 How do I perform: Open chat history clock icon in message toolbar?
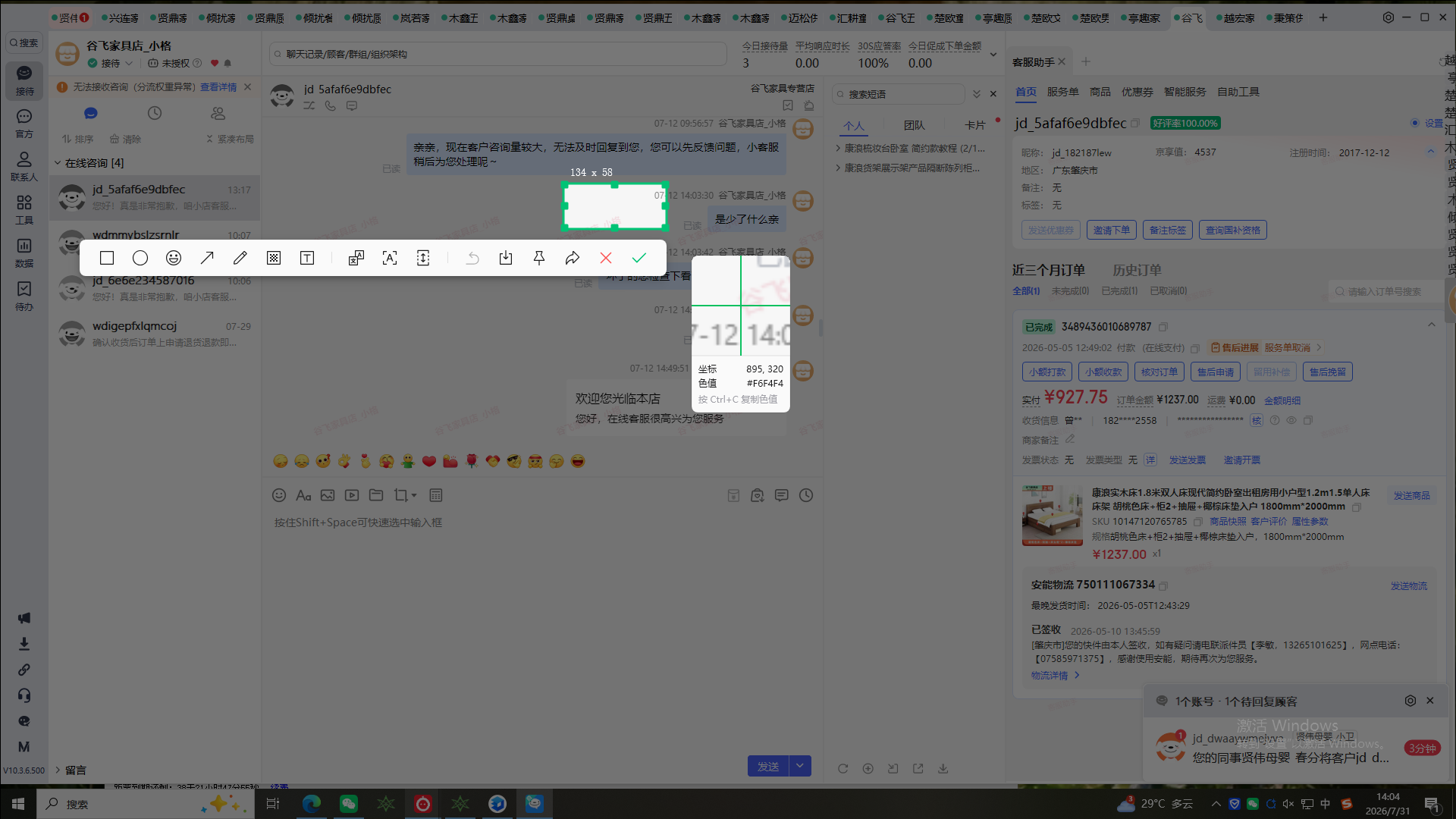[x=806, y=495]
